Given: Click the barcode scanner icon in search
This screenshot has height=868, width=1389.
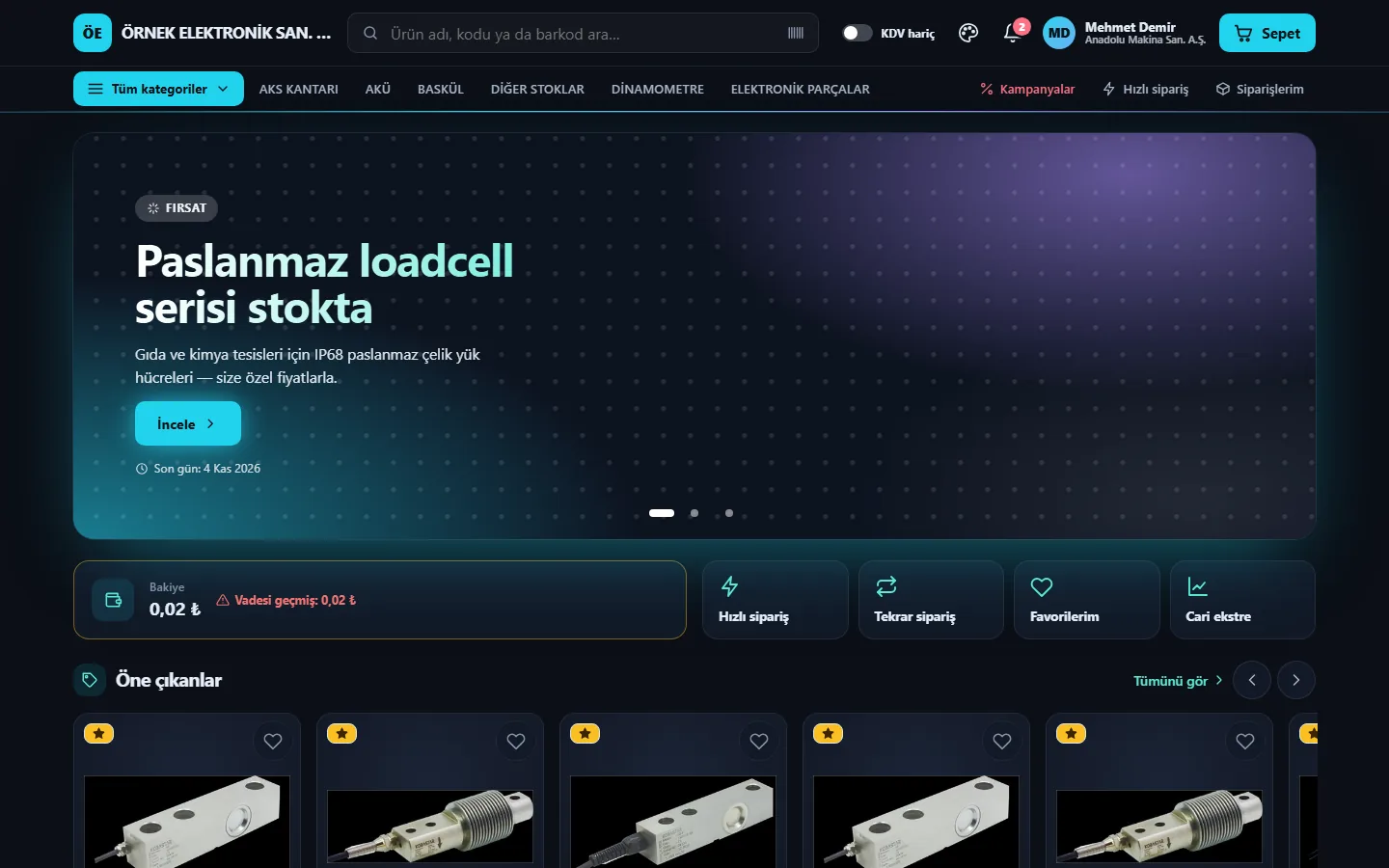Looking at the screenshot, I should pyautogui.click(x=796, y=33).
